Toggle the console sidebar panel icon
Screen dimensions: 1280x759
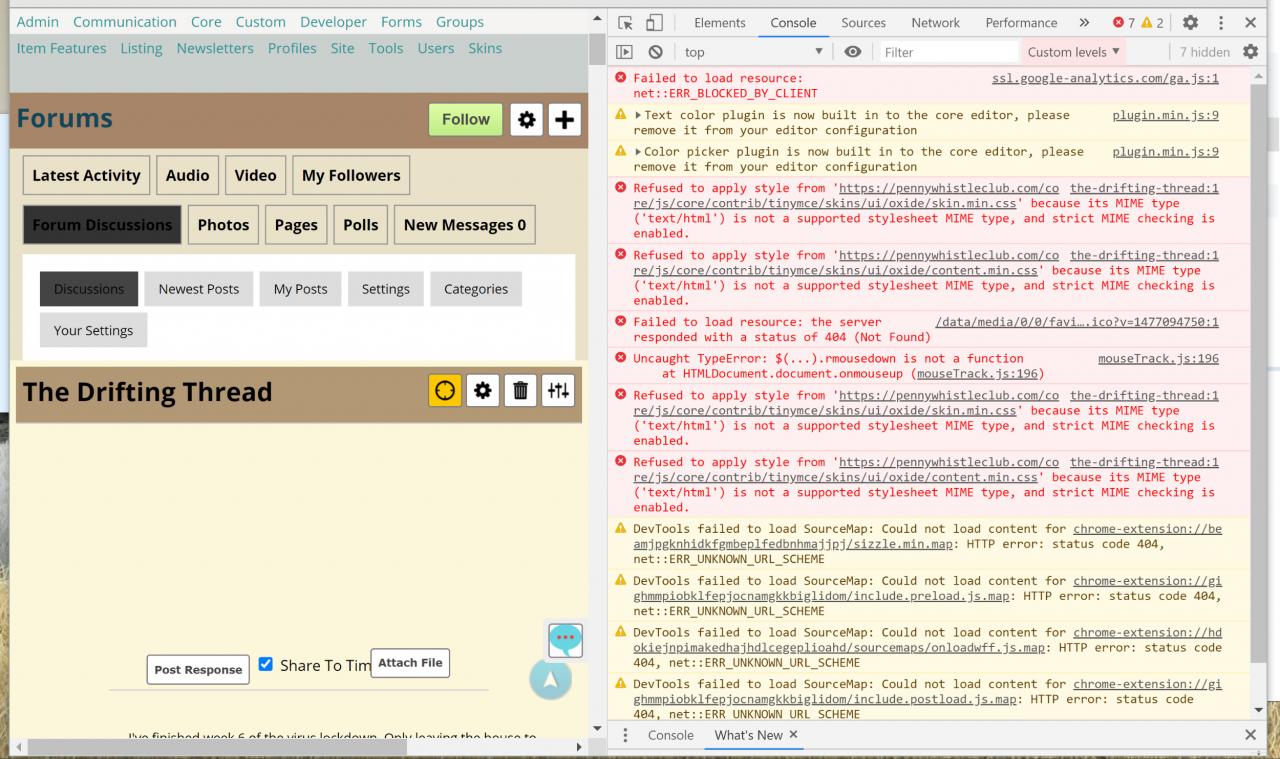tap(624, 52)
